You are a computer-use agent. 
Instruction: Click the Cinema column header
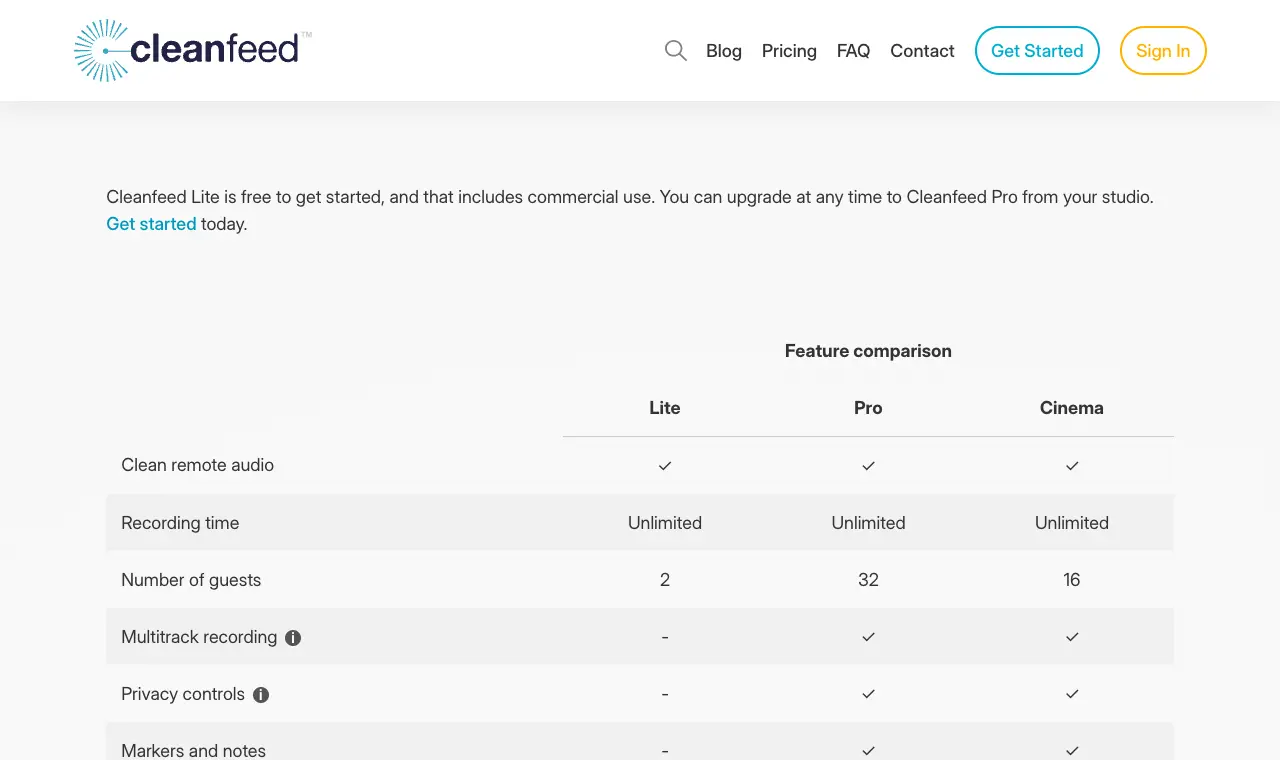1072,408
